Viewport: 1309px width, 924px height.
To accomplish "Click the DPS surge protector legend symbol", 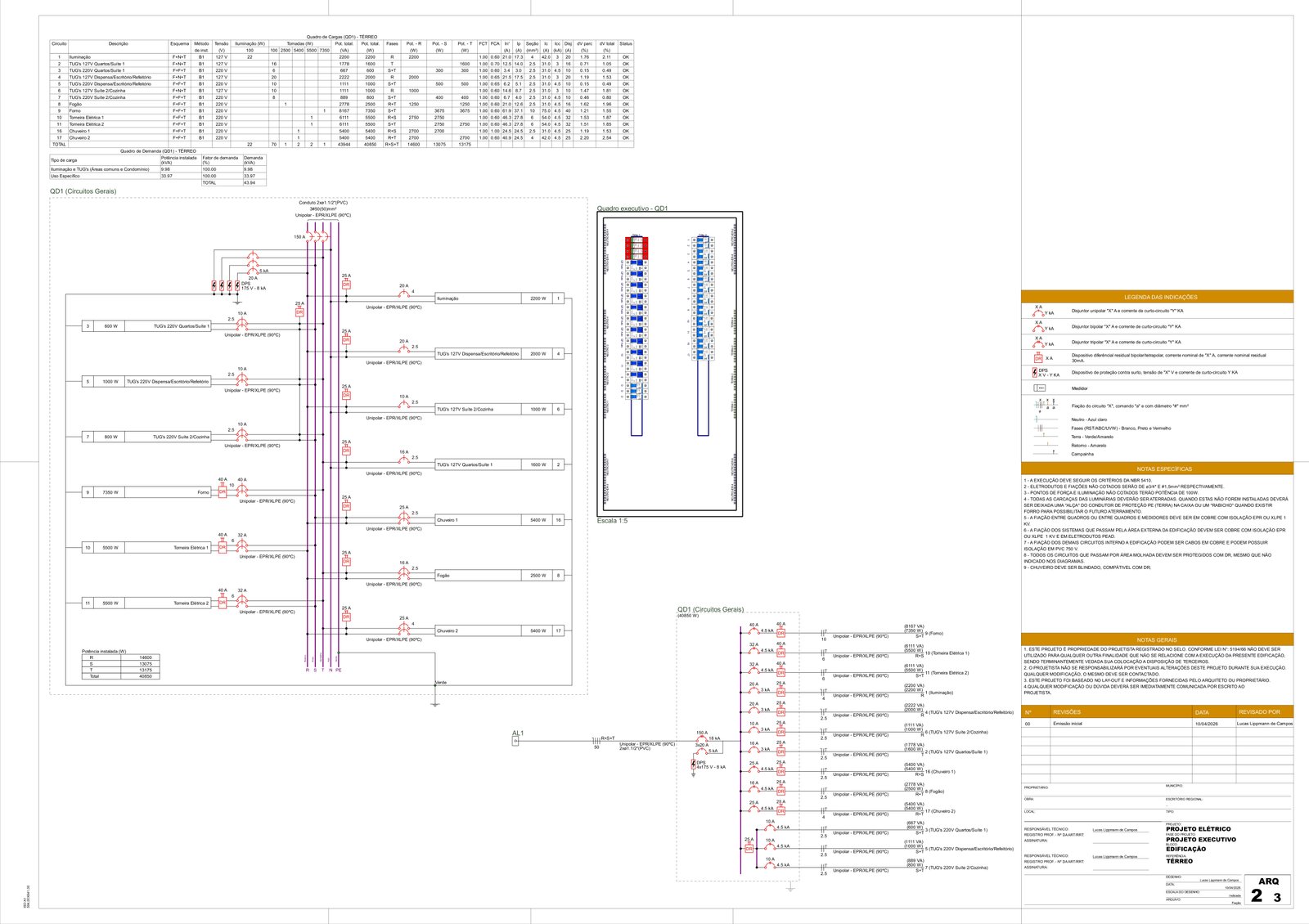I will pos(1036,372).
